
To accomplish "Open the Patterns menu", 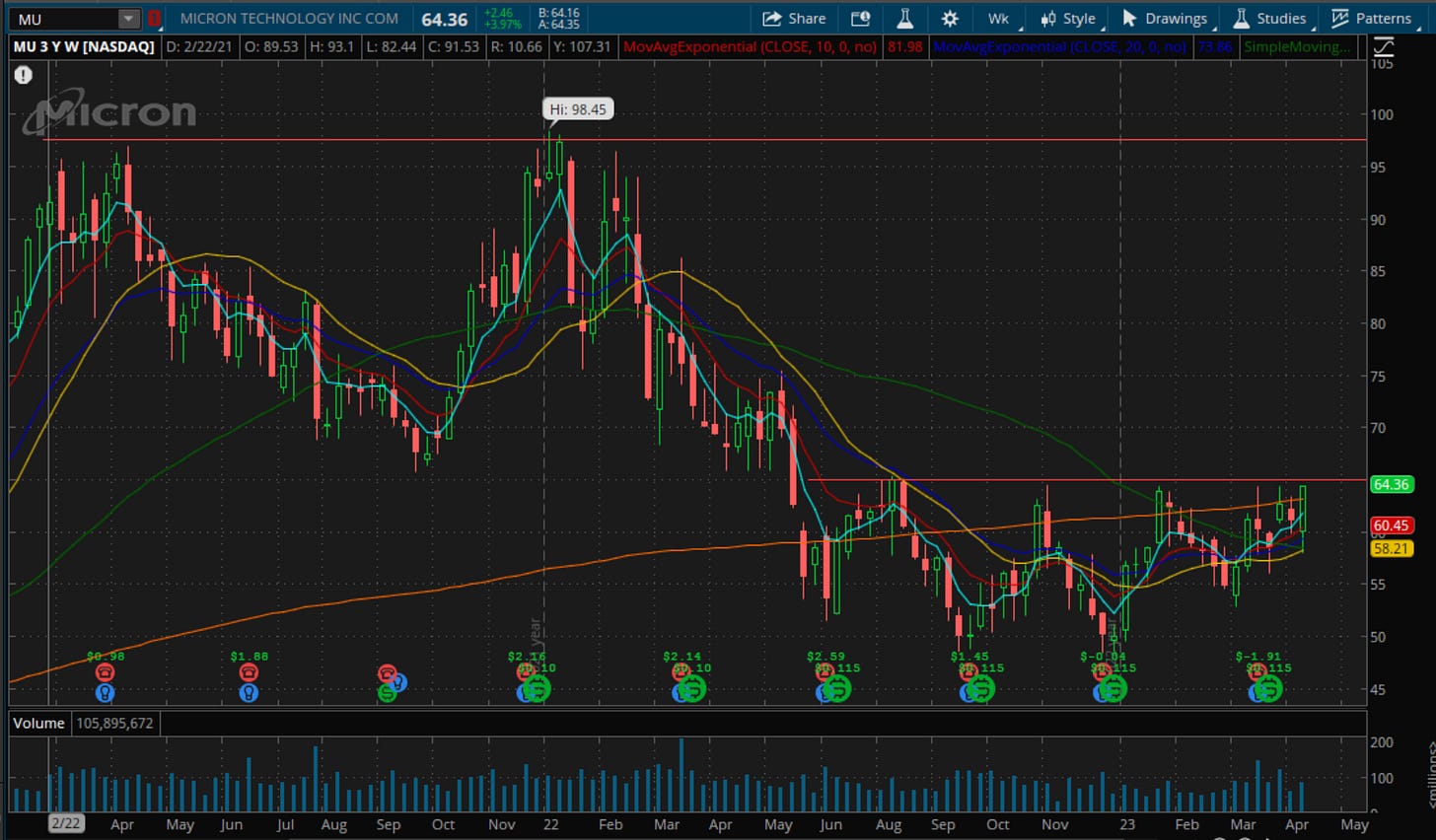I will coord(1372,19).
